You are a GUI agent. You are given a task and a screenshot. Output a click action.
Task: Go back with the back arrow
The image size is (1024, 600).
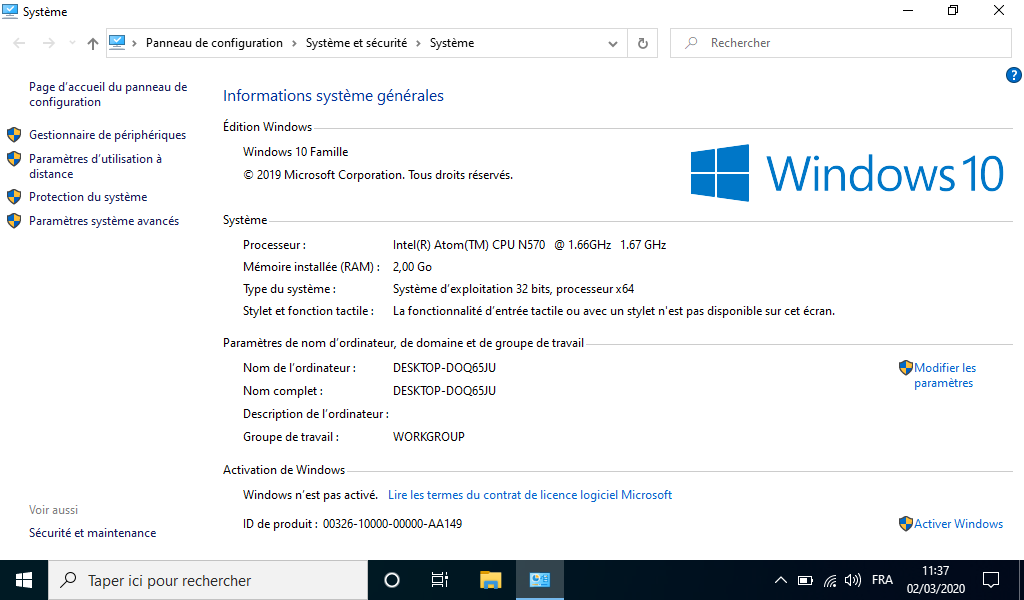point(20,43)
